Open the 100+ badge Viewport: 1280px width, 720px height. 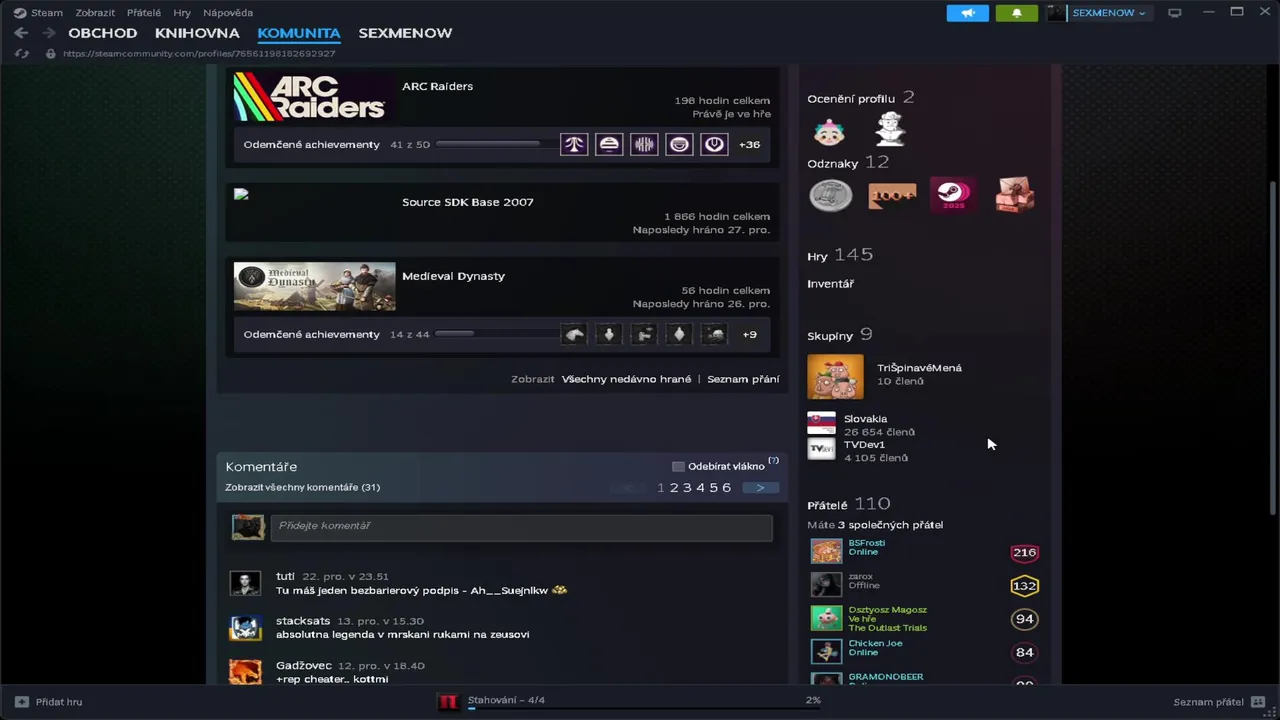click(x=892, y=195)
